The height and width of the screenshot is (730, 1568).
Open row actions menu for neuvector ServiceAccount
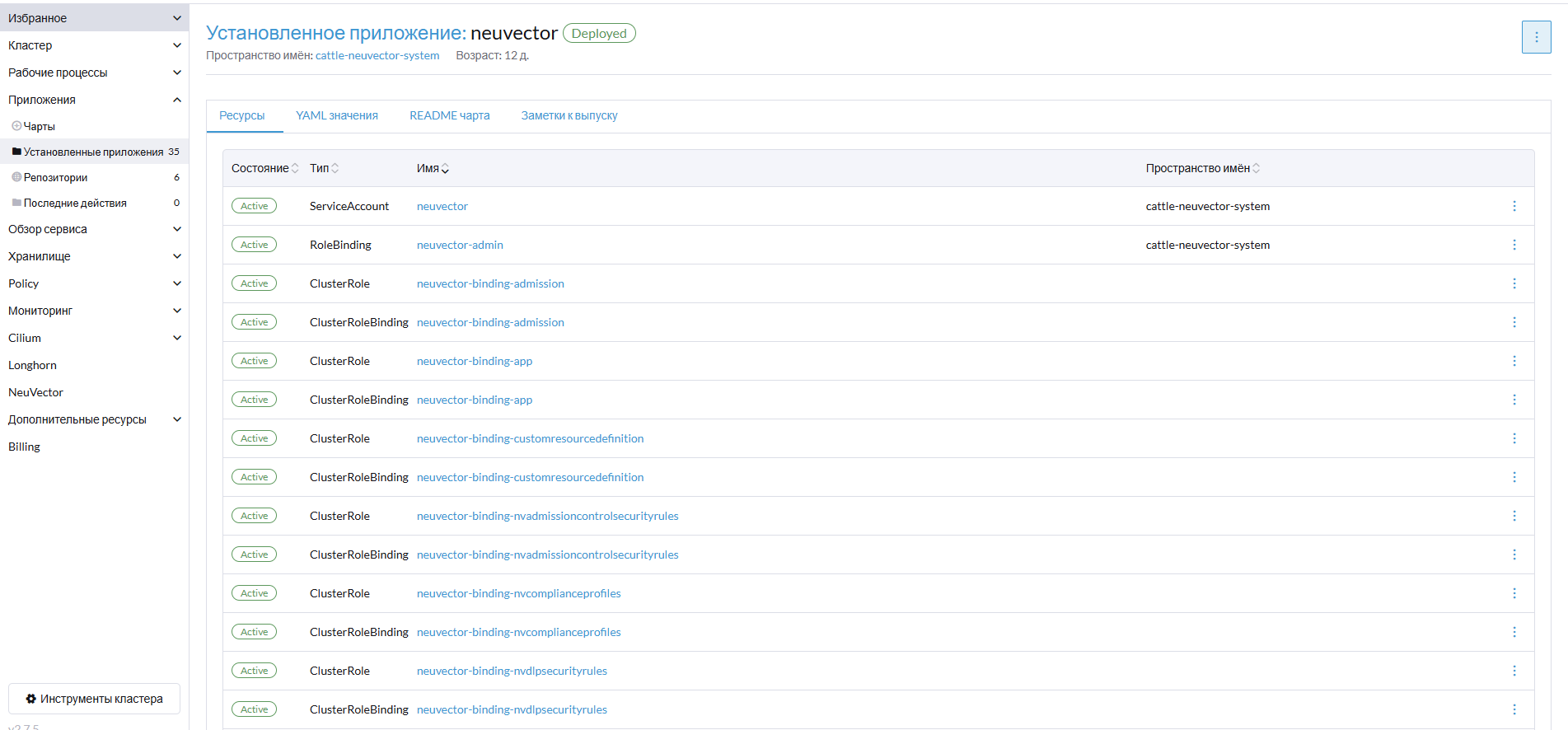1514,206
